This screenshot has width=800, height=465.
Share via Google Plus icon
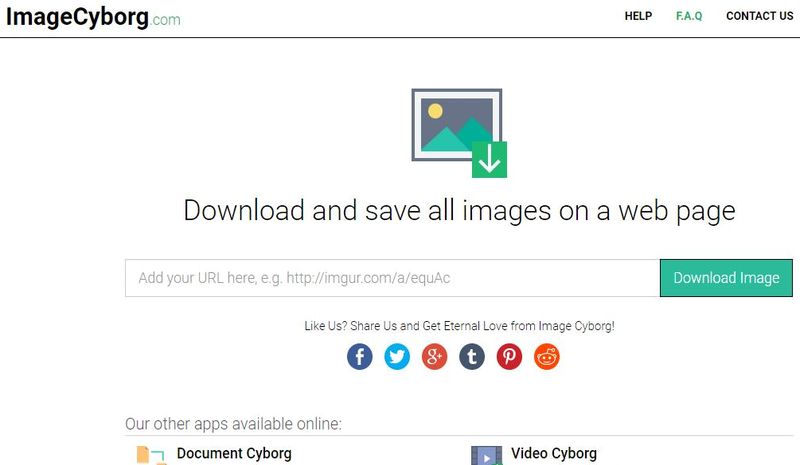[434, 356]
